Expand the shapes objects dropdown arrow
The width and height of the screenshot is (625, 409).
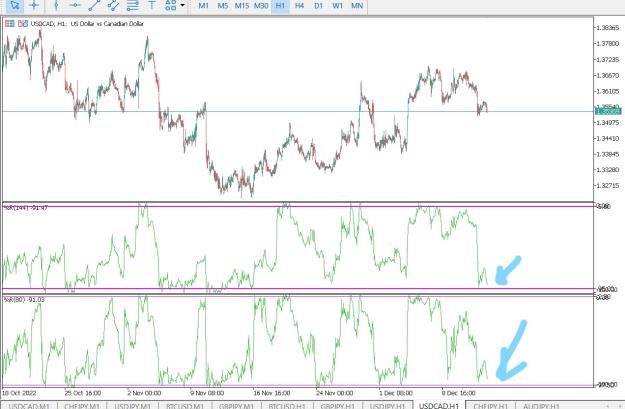[183, 6]
